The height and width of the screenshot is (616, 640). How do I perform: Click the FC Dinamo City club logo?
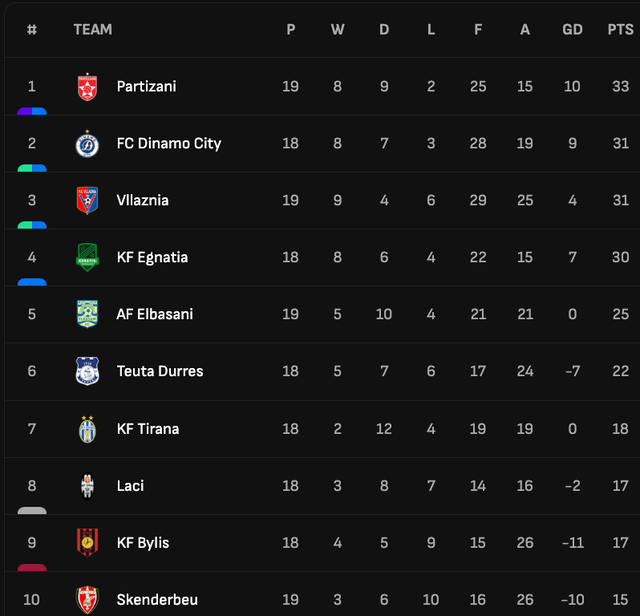click(x=87, y=144)
